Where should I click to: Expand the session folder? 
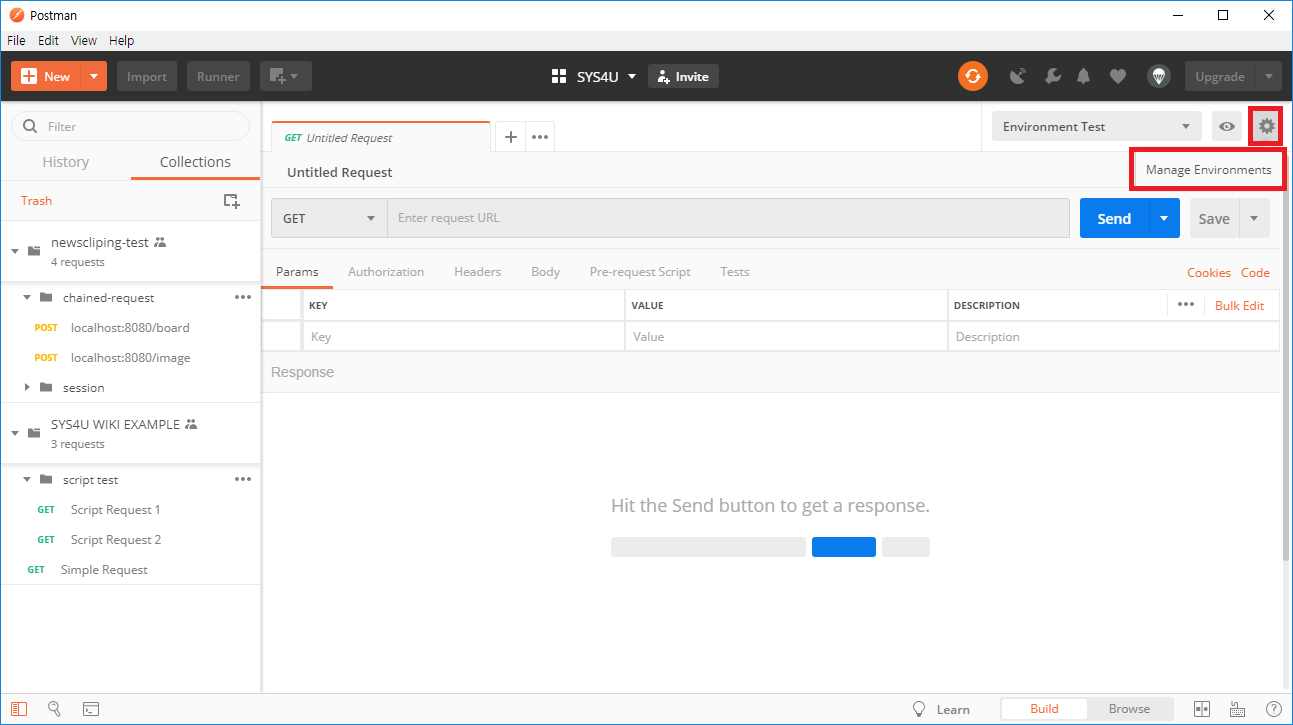pyautogui.click(x=27, y=387)
